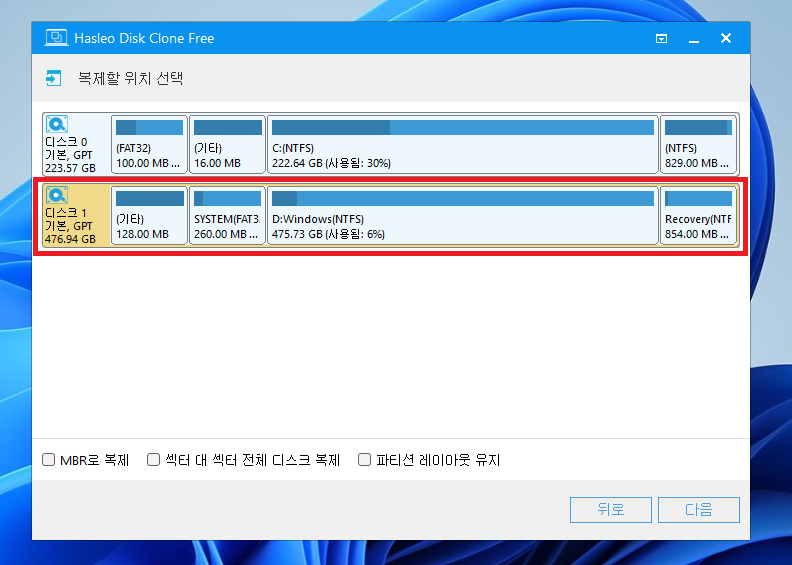Click the C:(NTFS) usage bar
Viewport: 792px width, 565px height.
click(463, 127)
